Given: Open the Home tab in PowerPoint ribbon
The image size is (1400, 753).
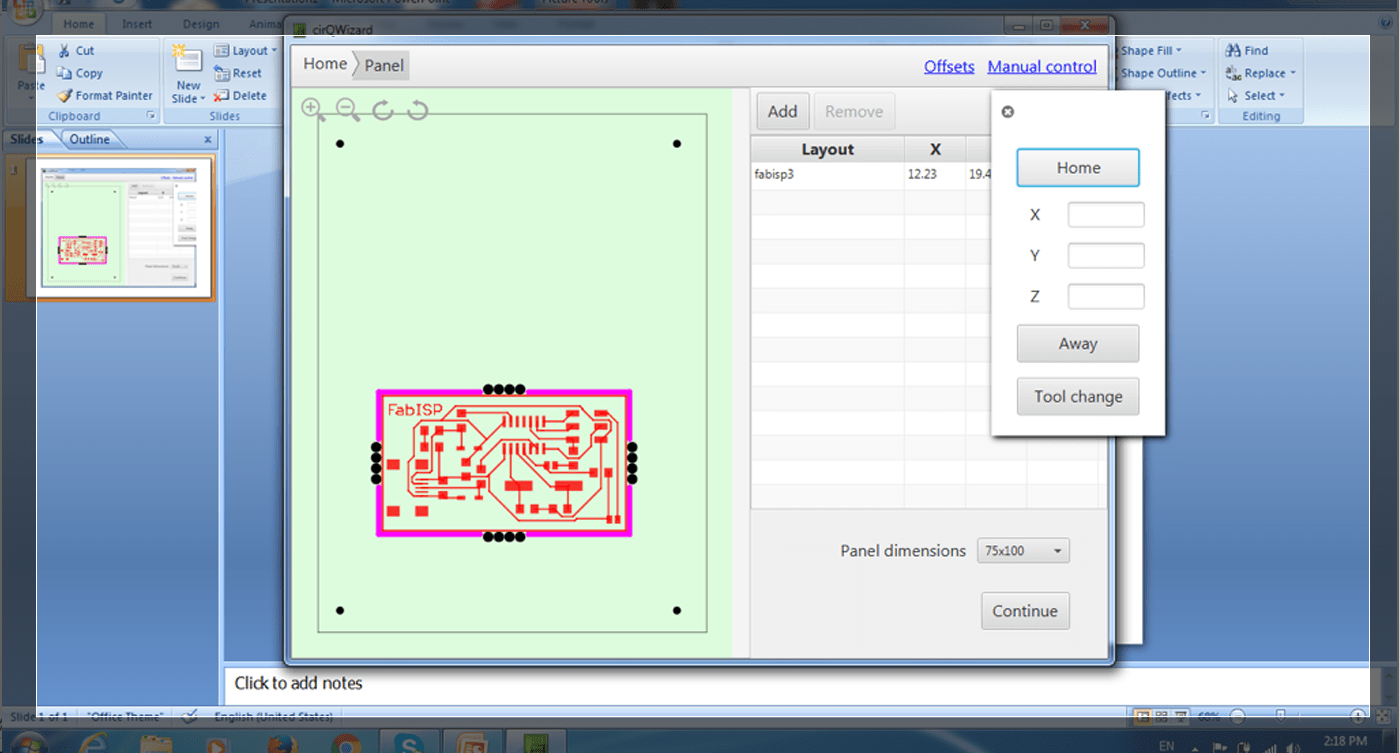Looking at the screenshot, I should [78, 24].
